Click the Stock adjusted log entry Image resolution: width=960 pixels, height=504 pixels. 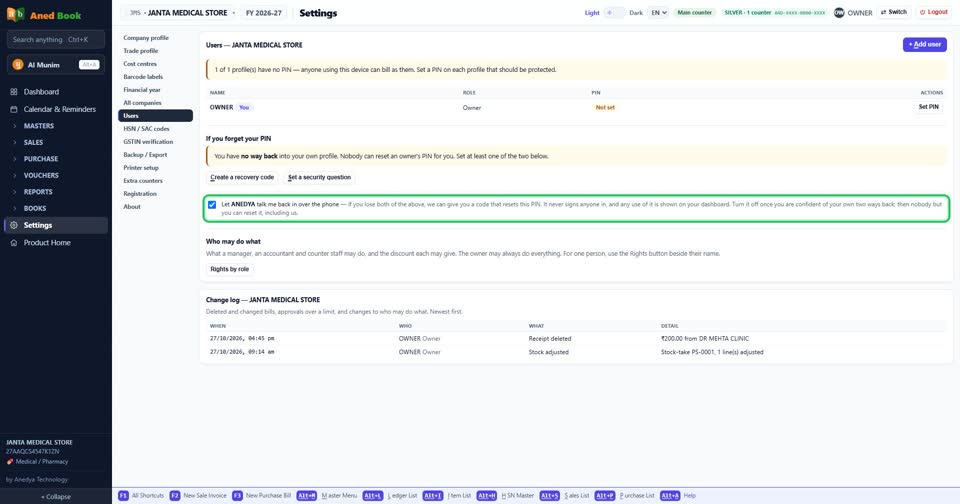548,352
